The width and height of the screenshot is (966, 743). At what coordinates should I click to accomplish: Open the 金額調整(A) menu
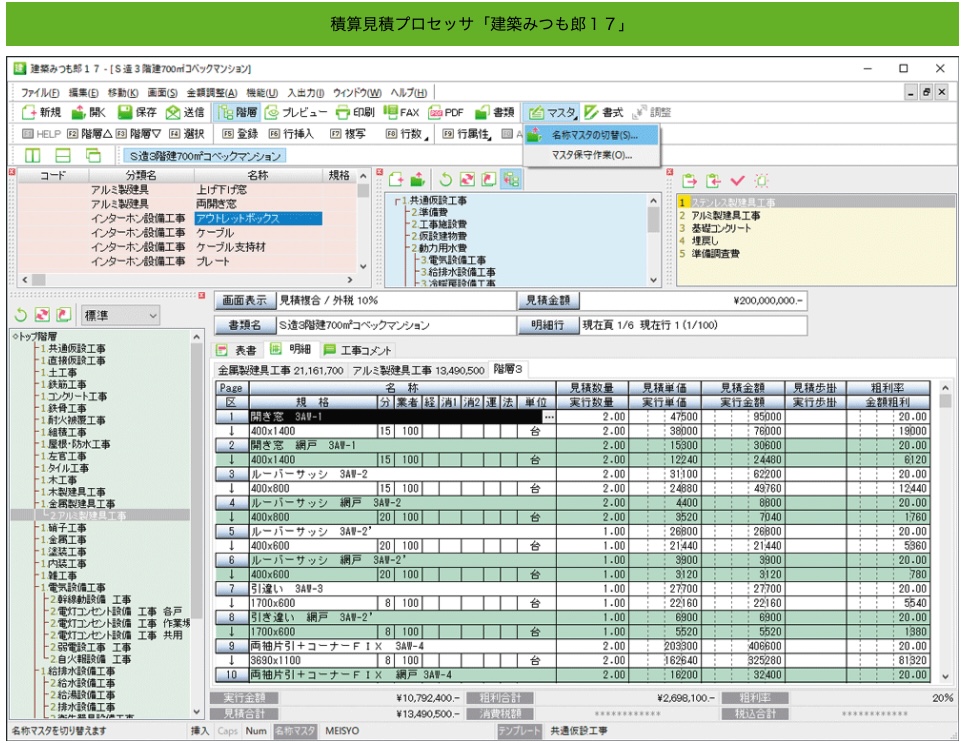[x=212, y=92]
